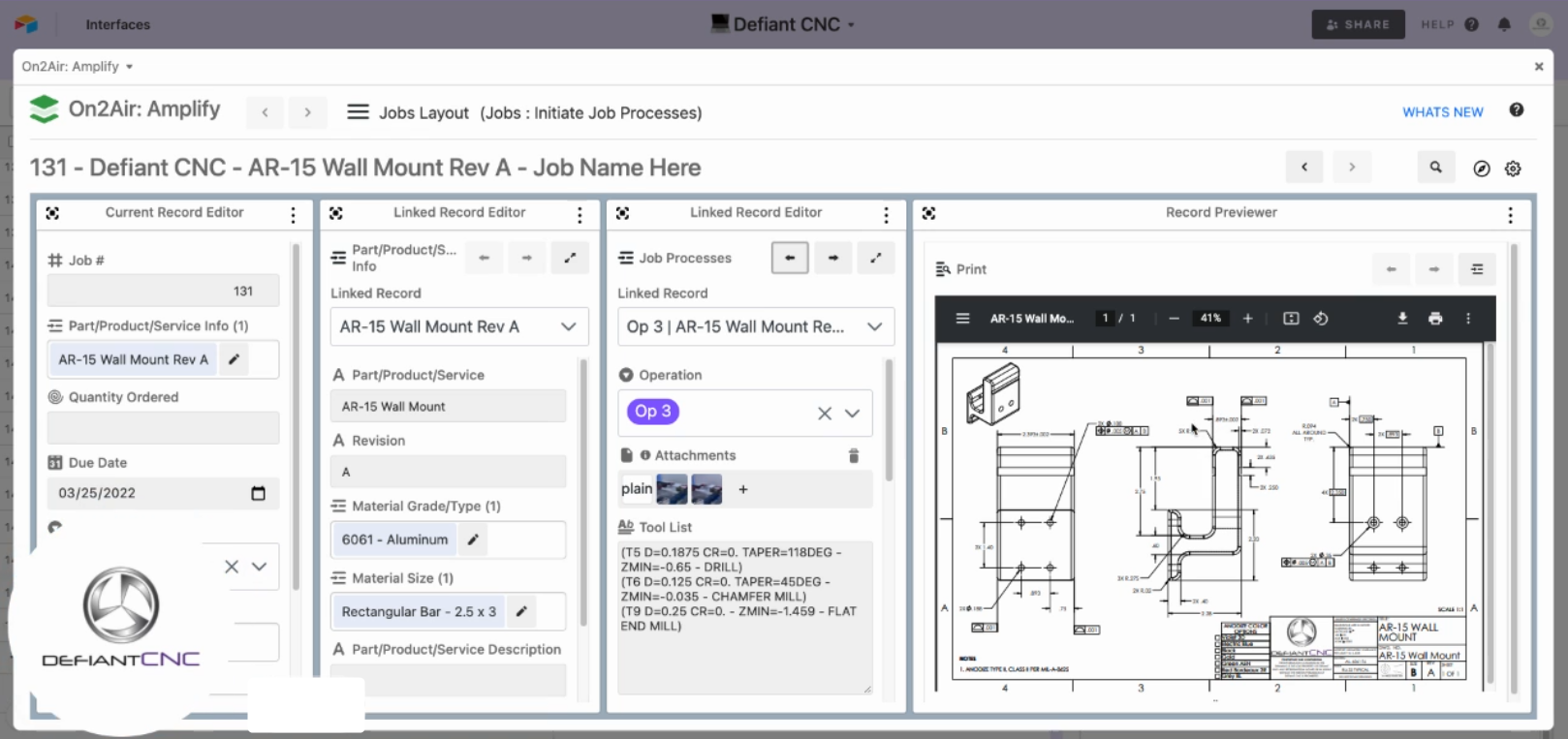Open the Jobs Layout hamburger menu
The width and height of the screenshot is (1568, 739).
[x=358, y=112]
